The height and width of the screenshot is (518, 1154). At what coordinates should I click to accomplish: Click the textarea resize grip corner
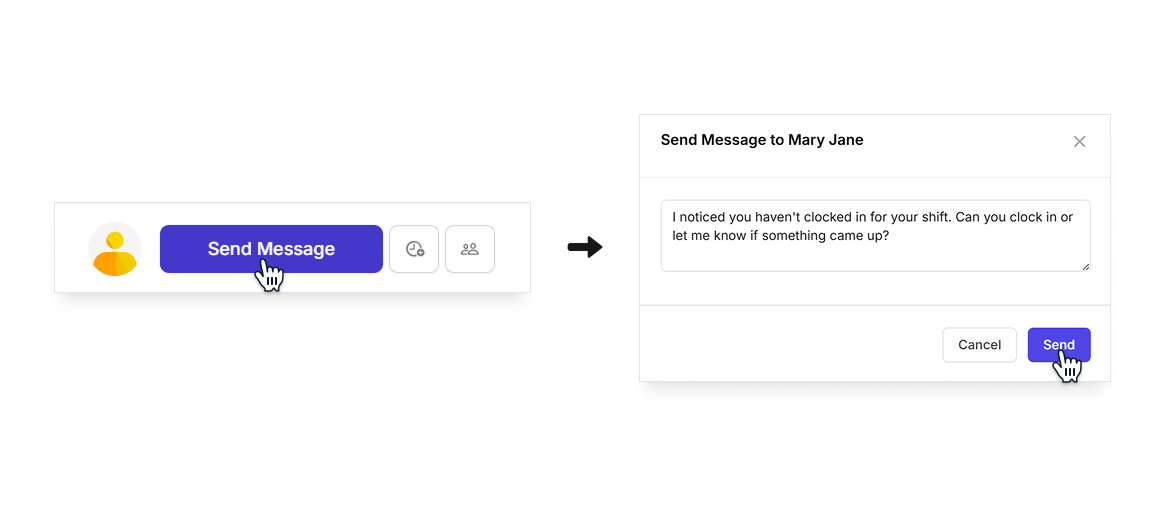(1086, 266)
